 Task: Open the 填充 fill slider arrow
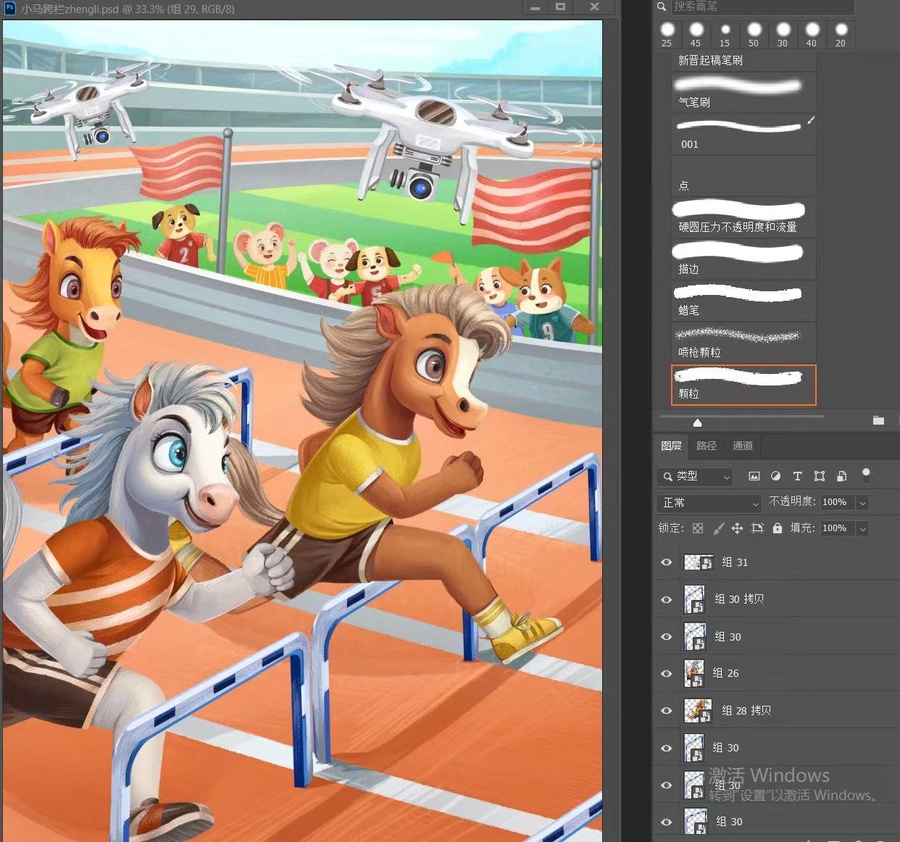tap(862, 529)
